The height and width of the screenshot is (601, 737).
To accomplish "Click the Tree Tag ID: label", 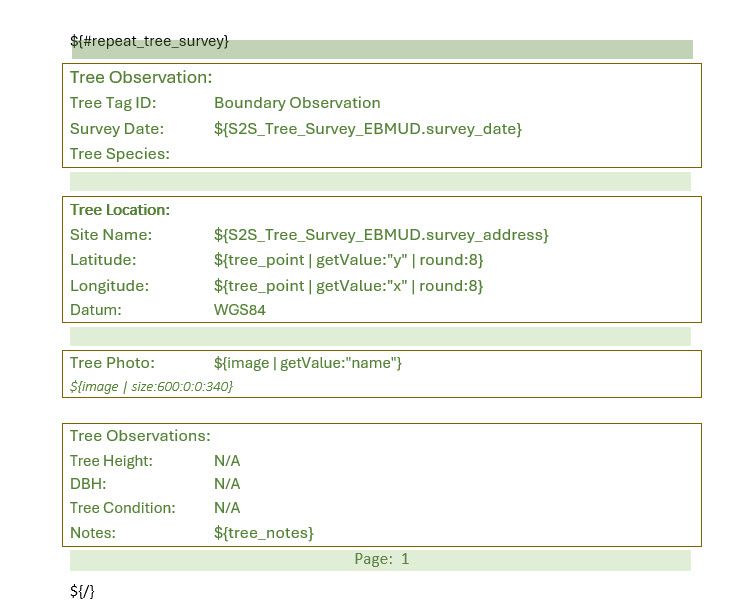I will point(113,103).
